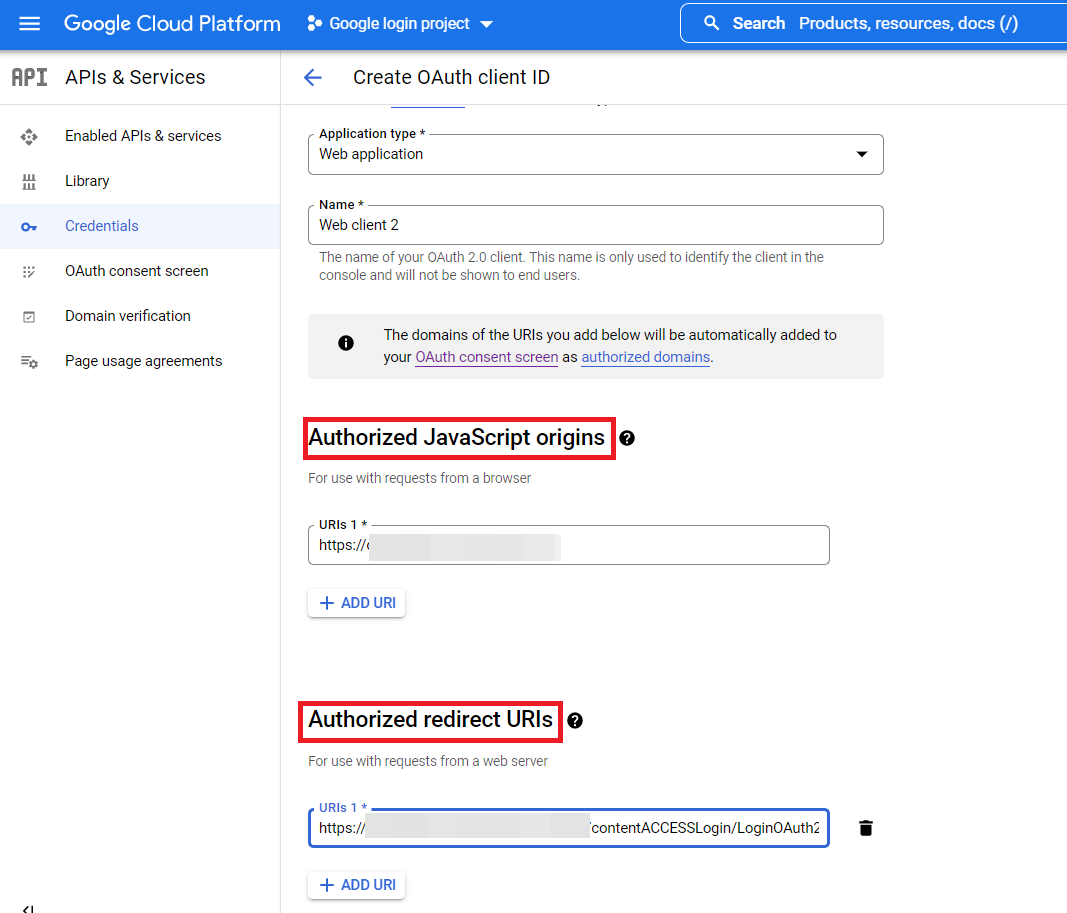Viewport: 1067px width, 913px height.
Task: Click the Name field containing Web client 2
Action: click(595, 225)
